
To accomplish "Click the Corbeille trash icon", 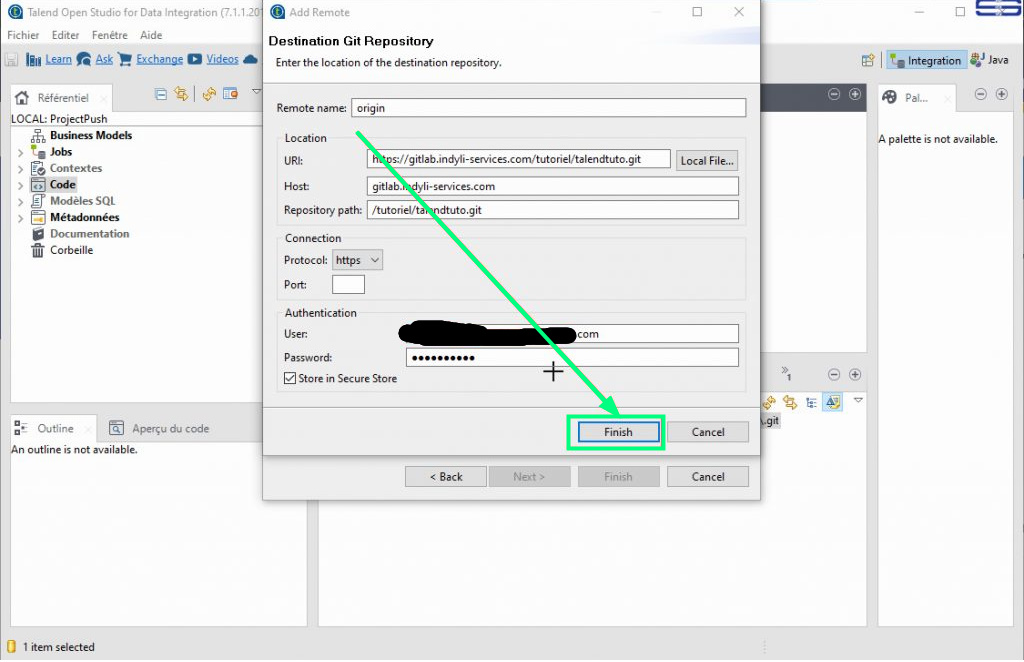I will pos(39,250).
